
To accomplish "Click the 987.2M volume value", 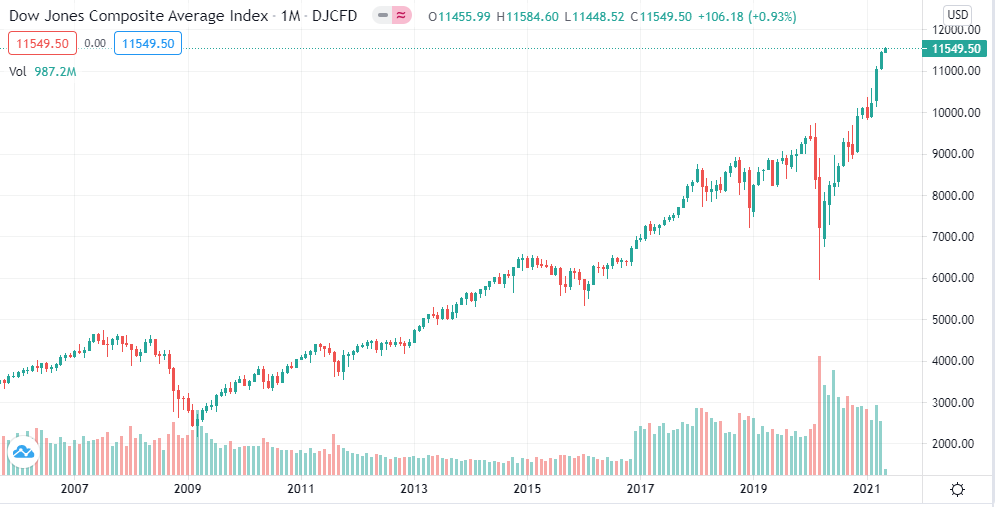I will [56, 72].
